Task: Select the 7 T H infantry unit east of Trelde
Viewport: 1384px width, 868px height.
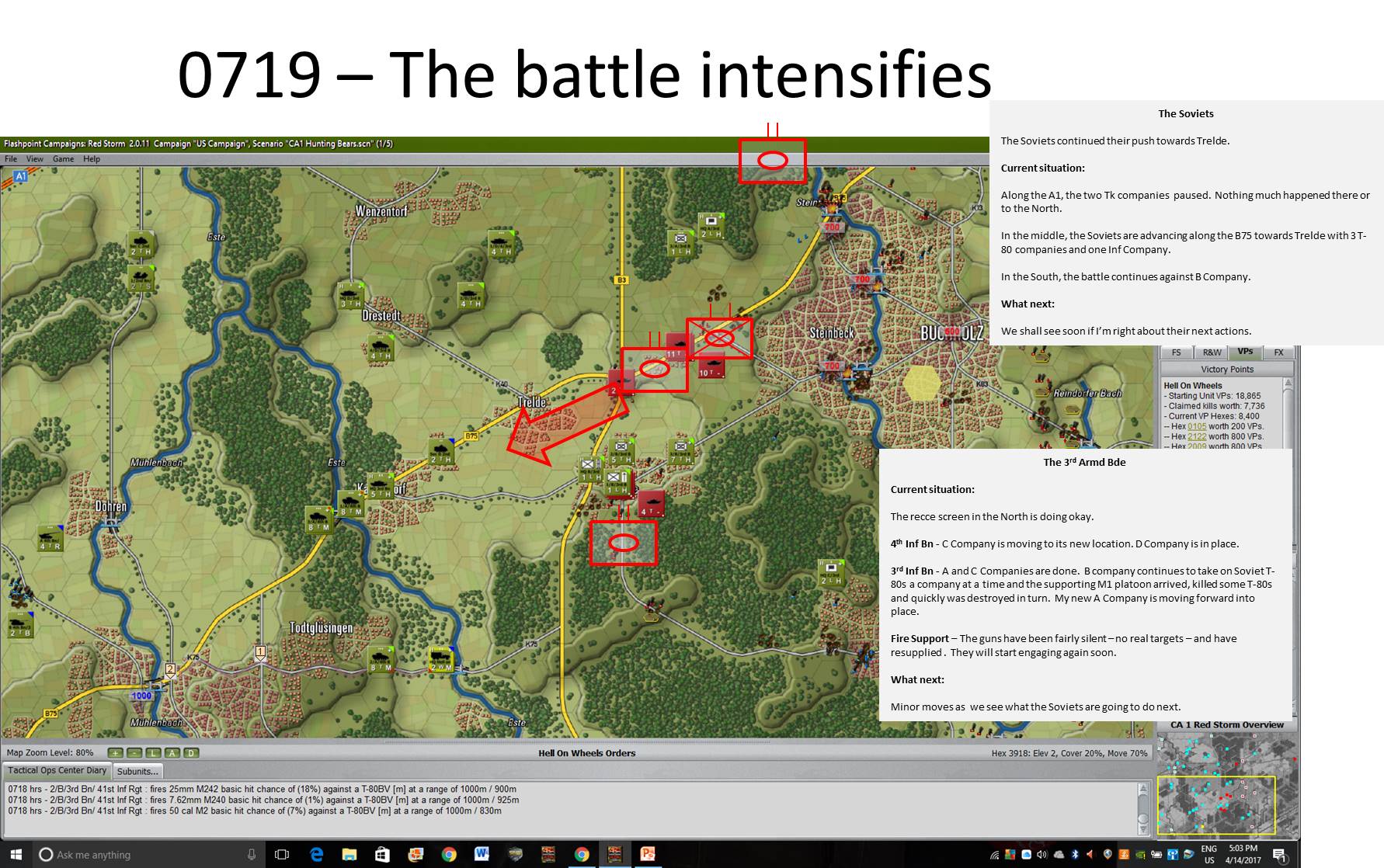Action: (681, 451)
